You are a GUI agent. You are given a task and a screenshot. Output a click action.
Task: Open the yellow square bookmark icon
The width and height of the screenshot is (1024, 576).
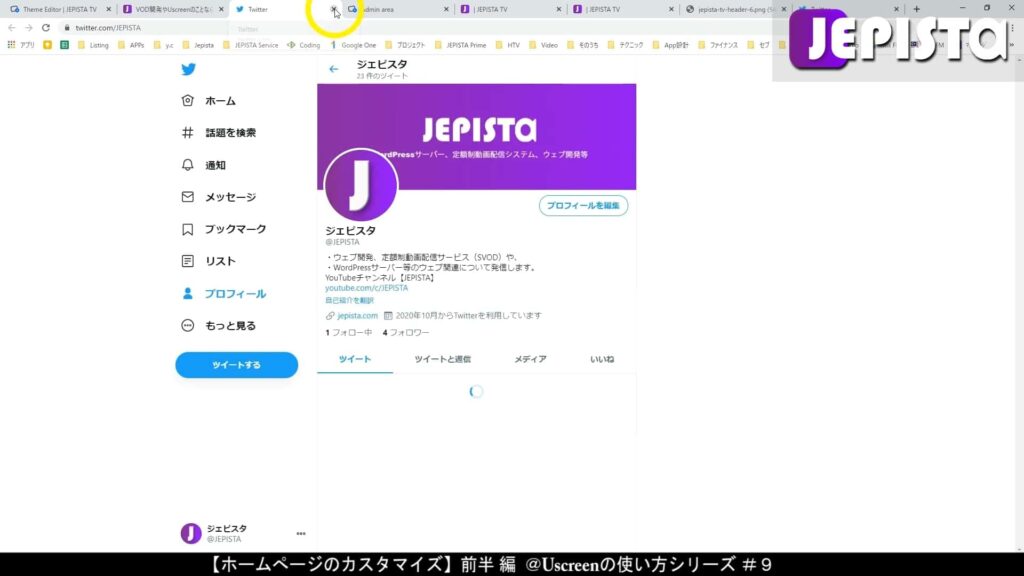tap(48, 45)
